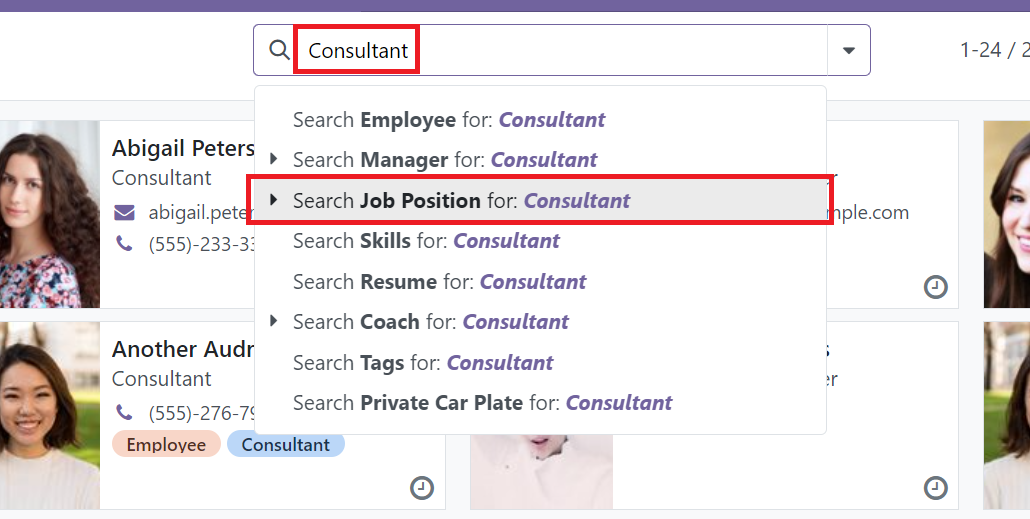Click the email icon on Abigail's card
Image resolution: width=1030 pixels, height=519 pixels.
click(124, 212)
